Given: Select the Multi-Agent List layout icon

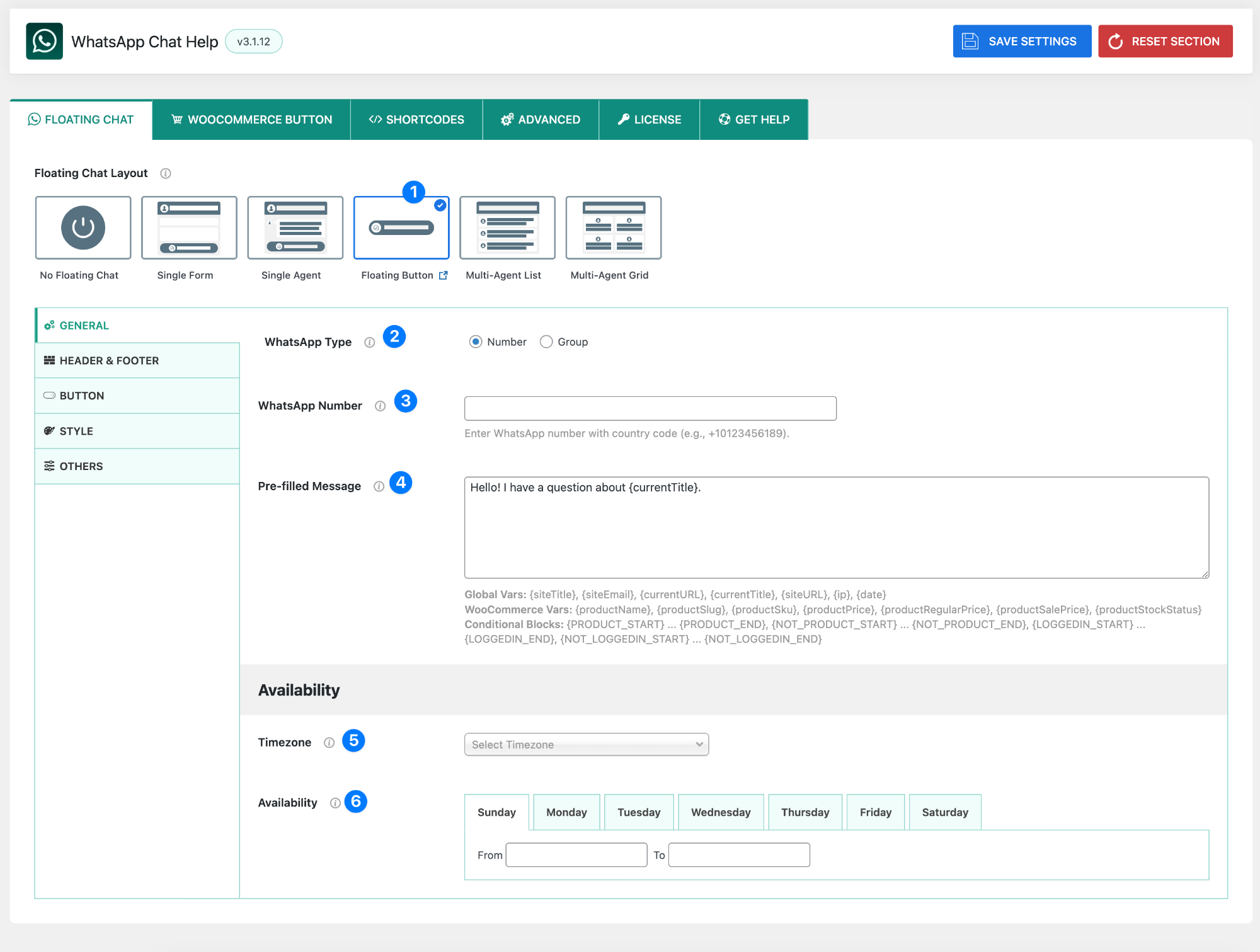Looking at the screenshot, I should tap(507, 227).
